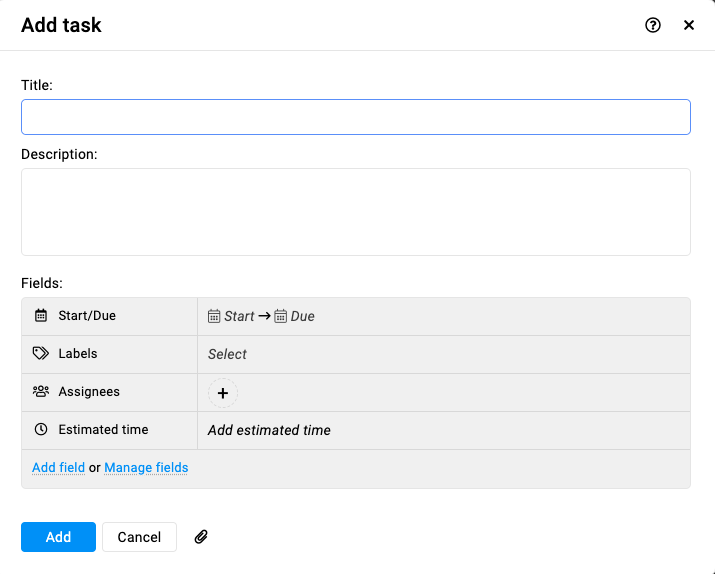The image size is (715, 574).
Task: Open the Add field link
Action: tap(58, 468)
